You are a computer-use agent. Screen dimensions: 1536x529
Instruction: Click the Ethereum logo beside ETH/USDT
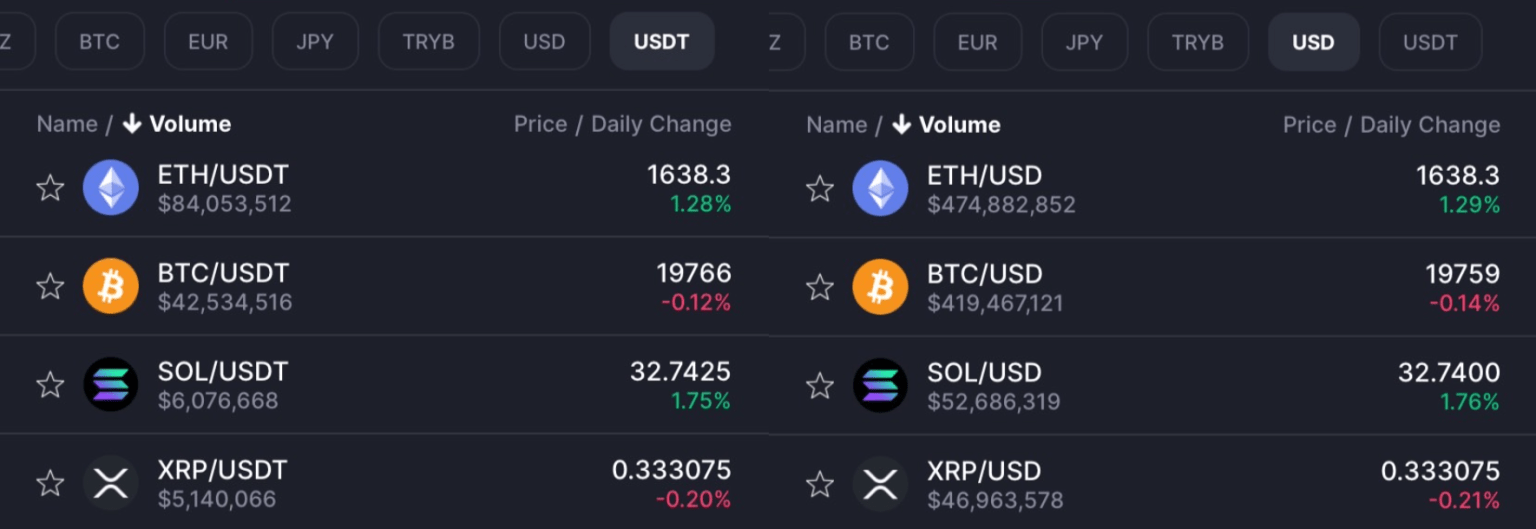click(111, 188)
